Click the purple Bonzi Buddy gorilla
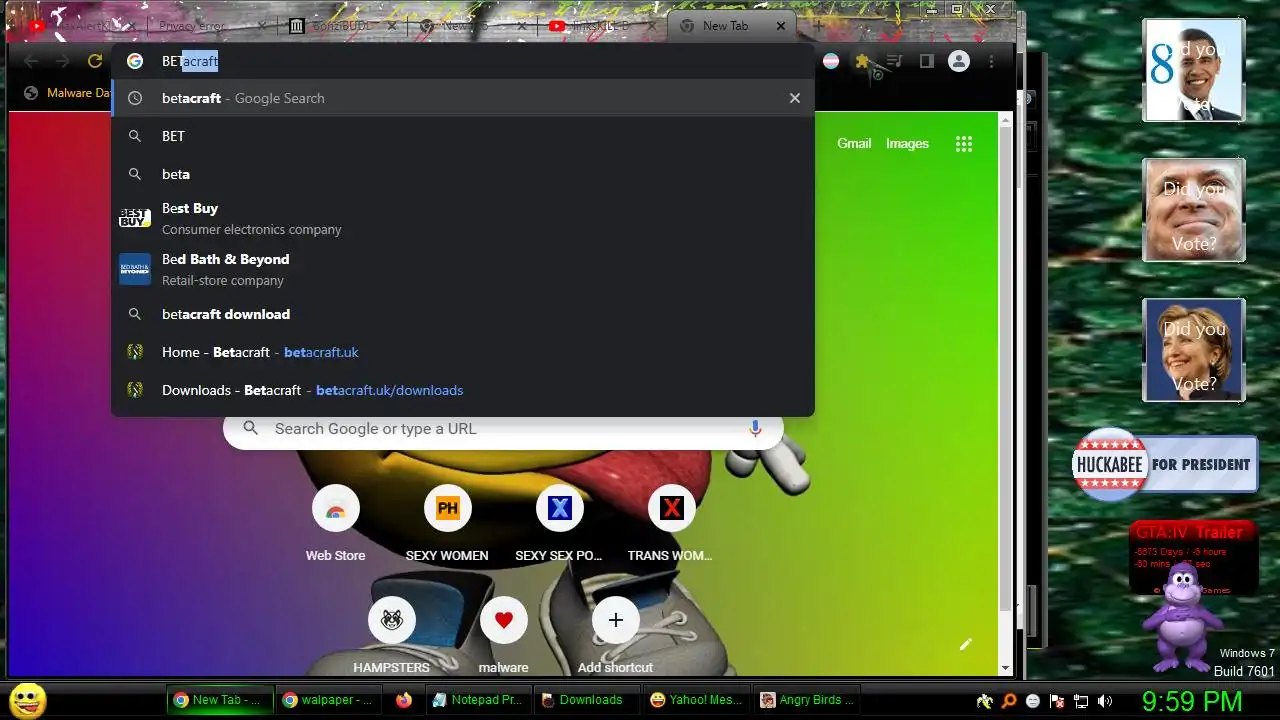This screenshot has width=1280, height=720. pos(1182,618)
